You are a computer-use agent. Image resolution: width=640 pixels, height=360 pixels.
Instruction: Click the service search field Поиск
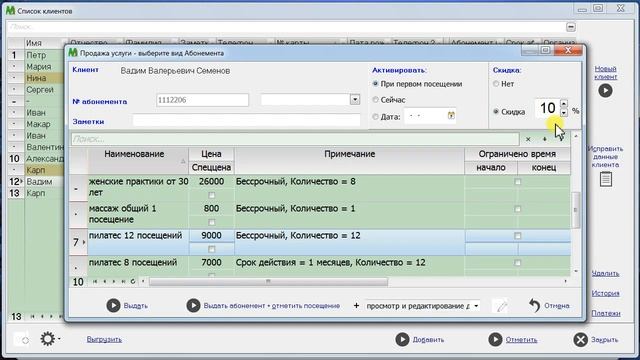pos(295,139)
